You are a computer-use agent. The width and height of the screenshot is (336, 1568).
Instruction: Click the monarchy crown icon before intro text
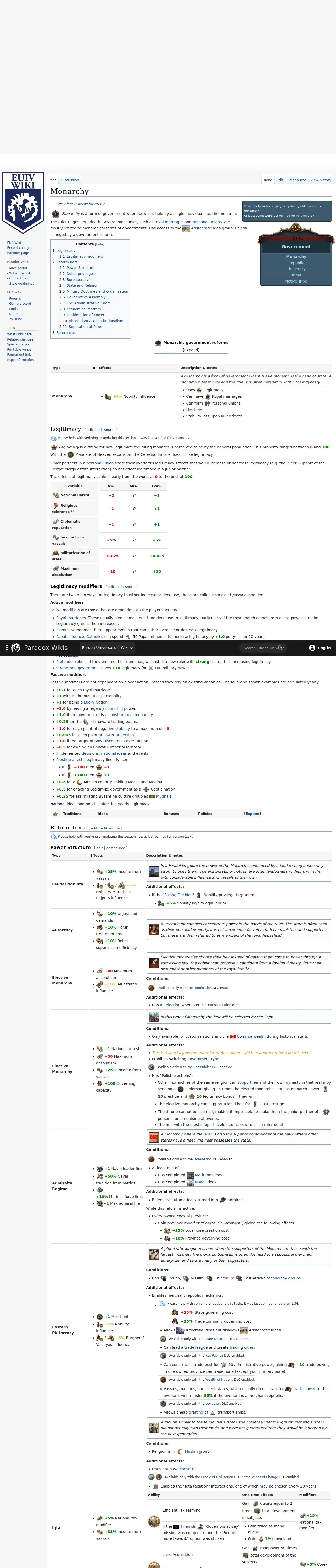pyautogui.click(x=55, y=214)
